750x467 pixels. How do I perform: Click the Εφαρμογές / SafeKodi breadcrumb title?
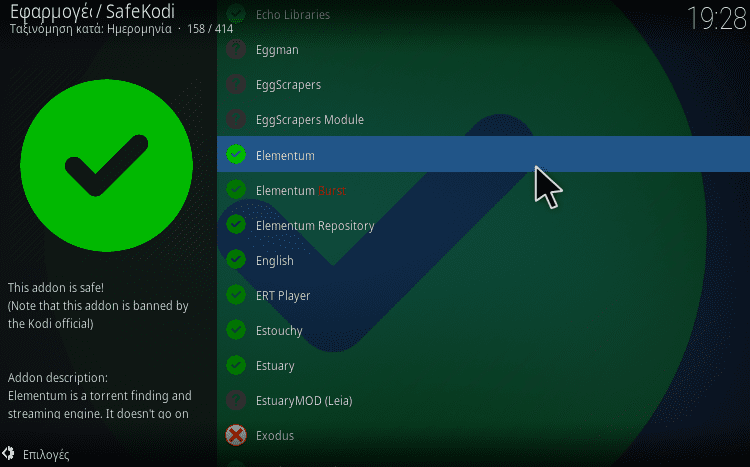[92, 11]
